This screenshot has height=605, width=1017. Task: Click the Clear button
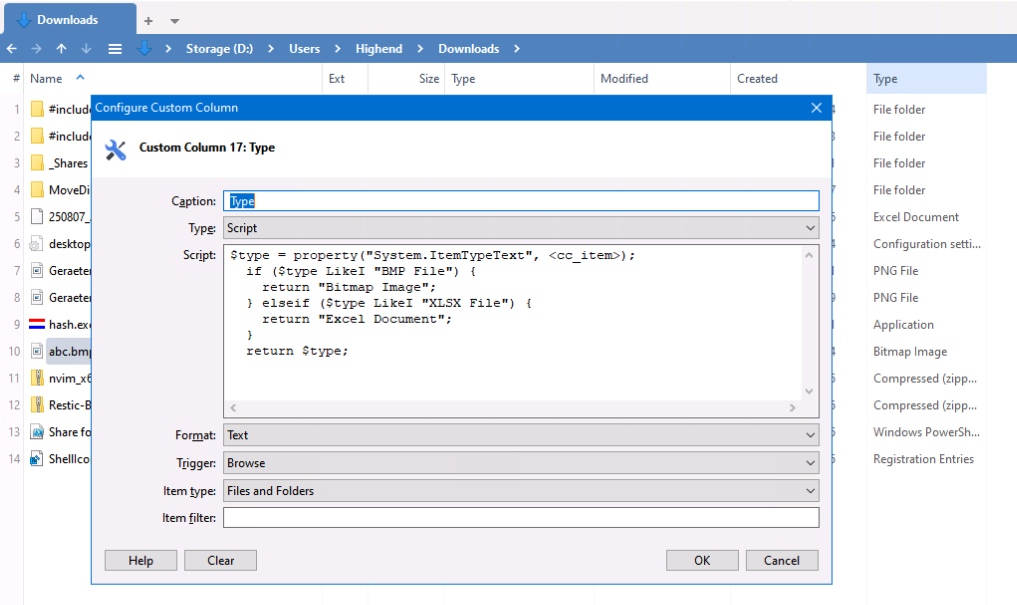220,561
